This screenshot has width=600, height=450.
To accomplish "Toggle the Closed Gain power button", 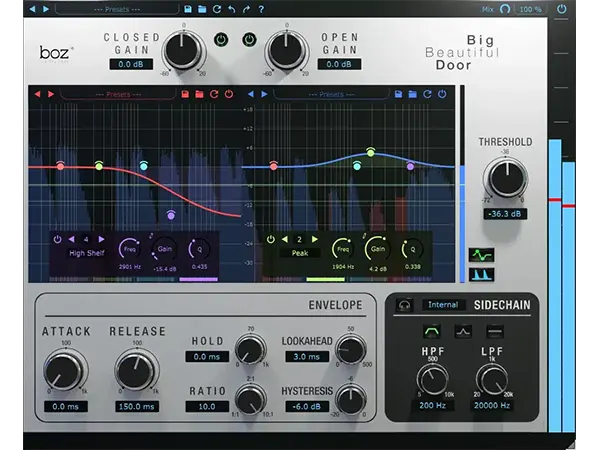I will click(x=221, y=39).
